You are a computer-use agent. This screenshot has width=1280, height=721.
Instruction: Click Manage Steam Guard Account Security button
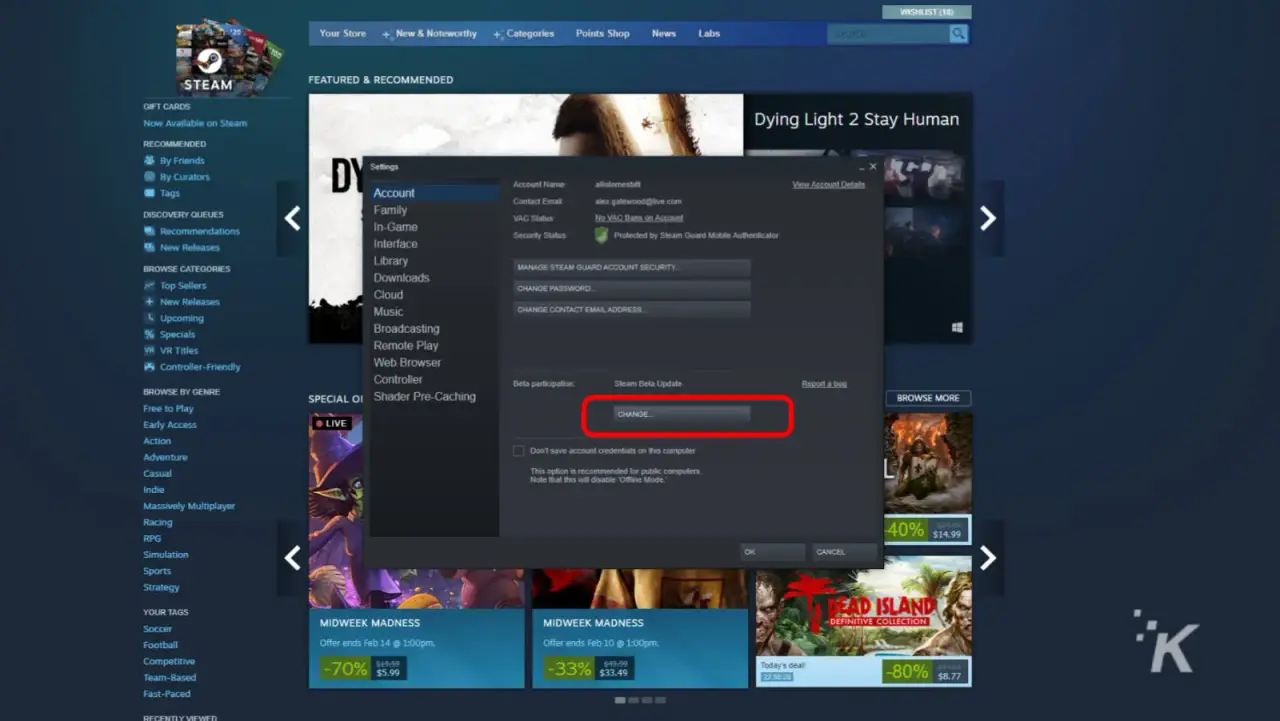pos(631,268)
